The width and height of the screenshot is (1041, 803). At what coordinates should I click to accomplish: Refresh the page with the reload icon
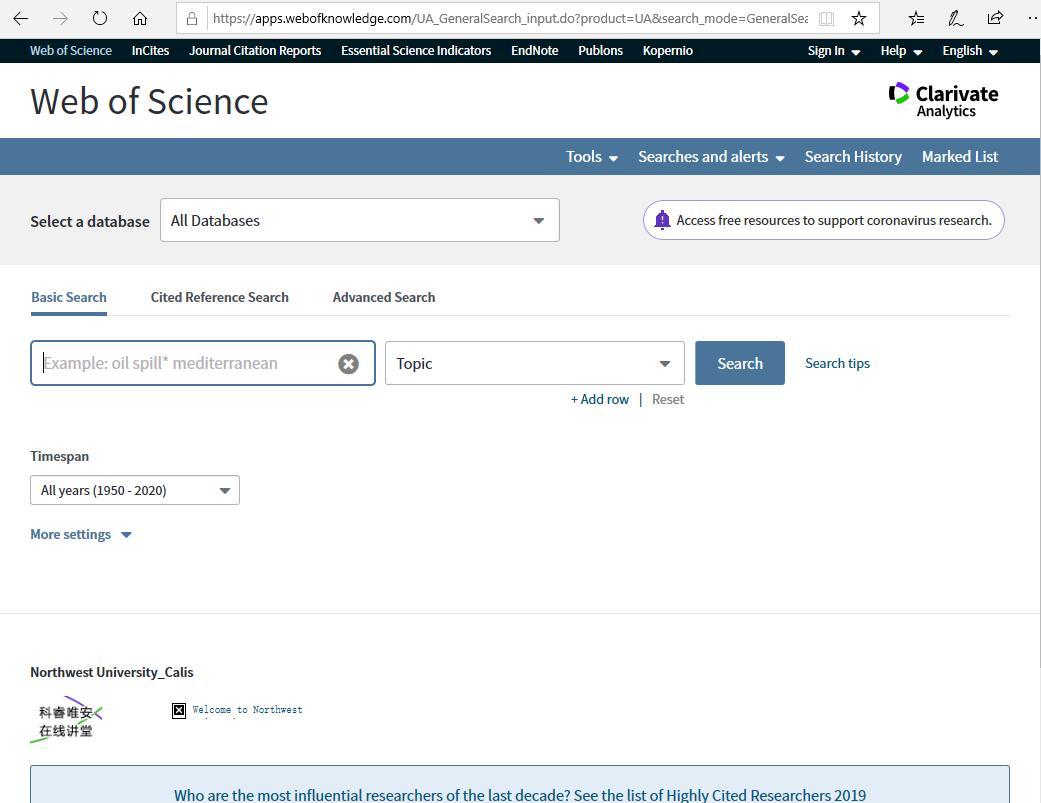[x=99, y=18]
